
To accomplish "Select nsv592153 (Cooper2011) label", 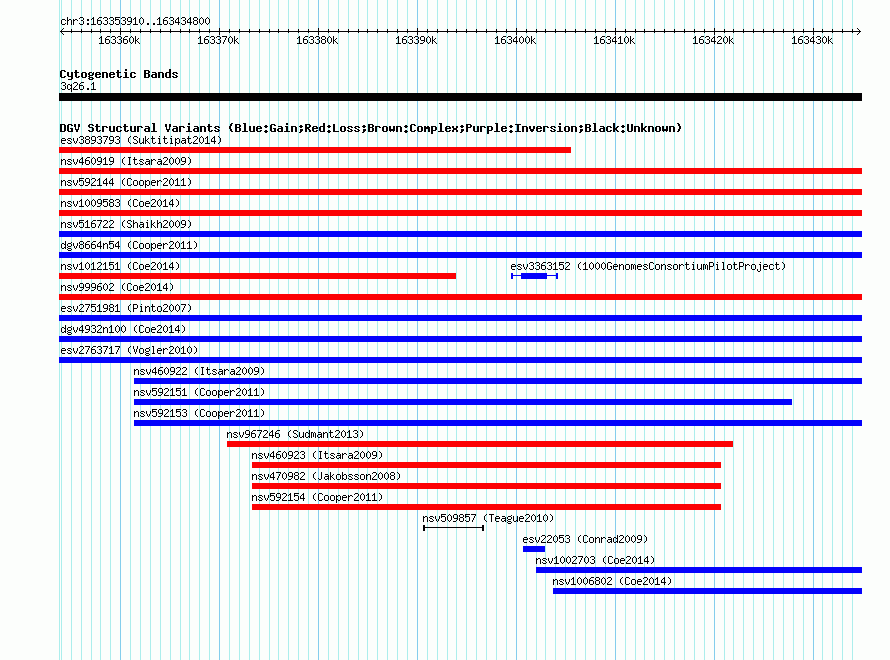I will pyautogui.click(x=199, y=413).
